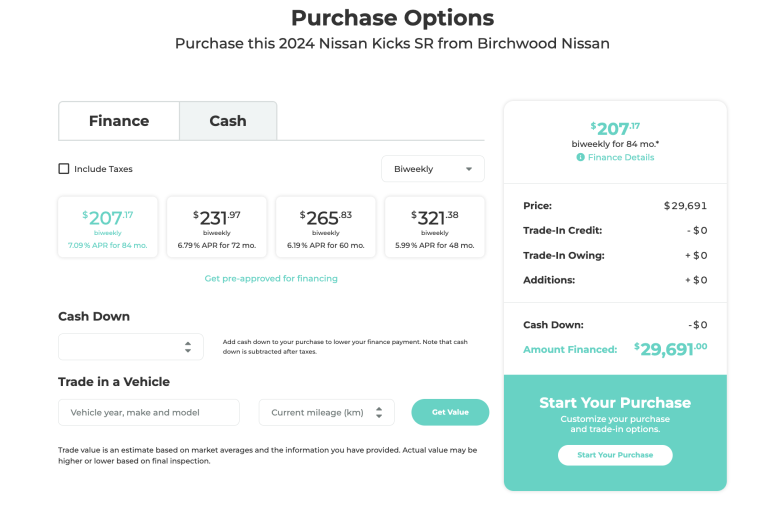The width and height of the screenshot is (768, 512).
Task: Click the biweekly for 84 mo.* summary text
Action: pos(615,144)
